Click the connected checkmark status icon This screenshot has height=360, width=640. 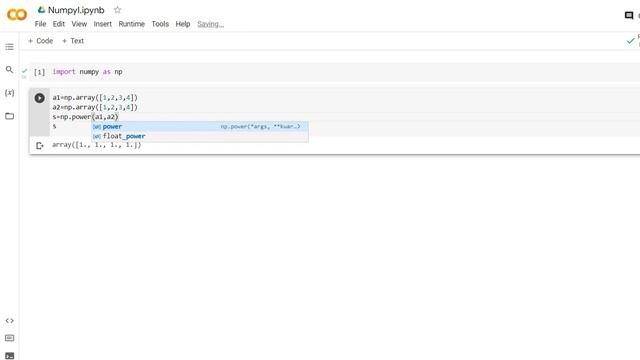pos(631,41)
